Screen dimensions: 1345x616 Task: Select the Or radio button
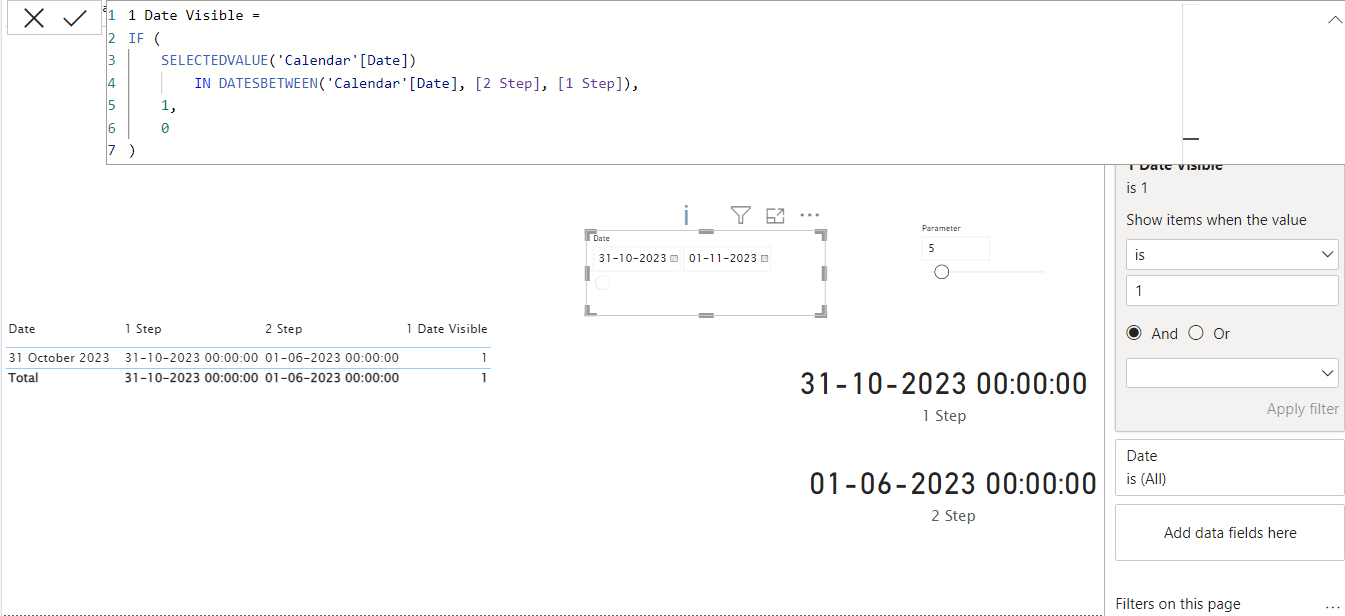tap(1196, 333)
